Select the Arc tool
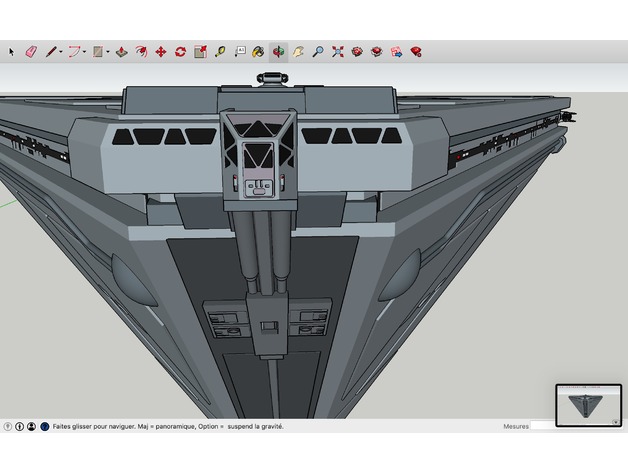 74,52
